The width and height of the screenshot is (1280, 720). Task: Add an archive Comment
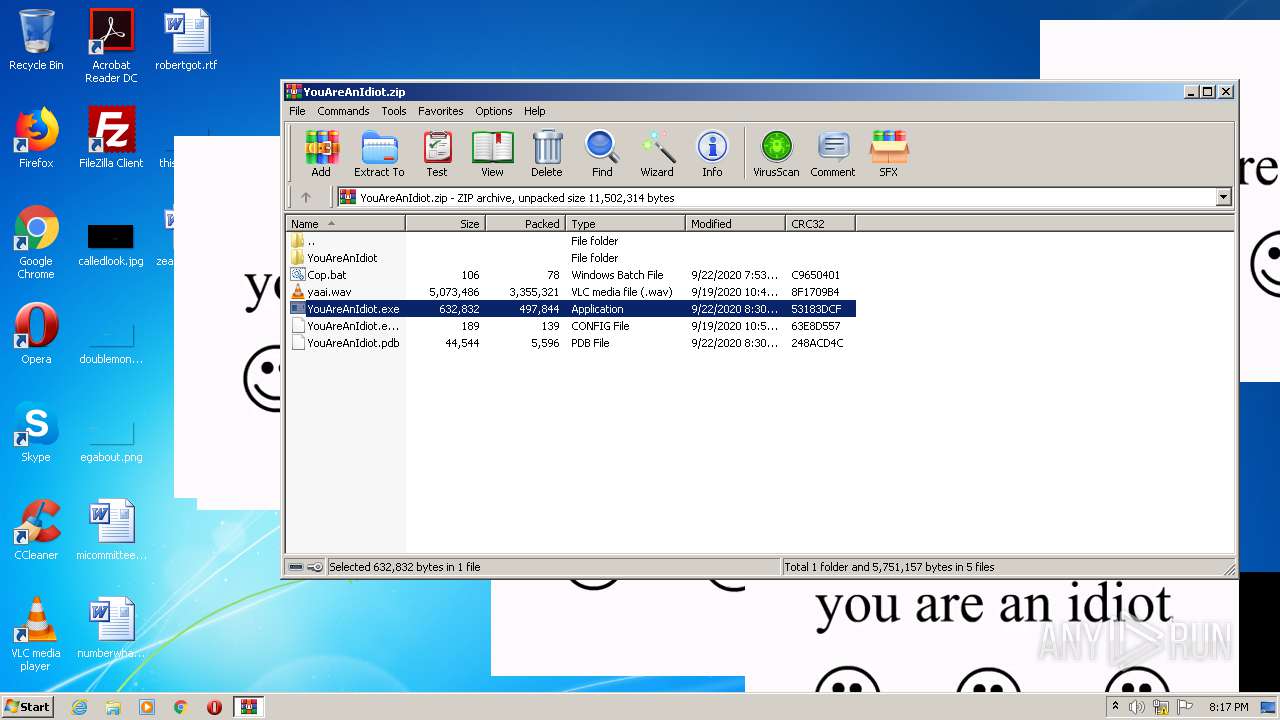[833, 154]
